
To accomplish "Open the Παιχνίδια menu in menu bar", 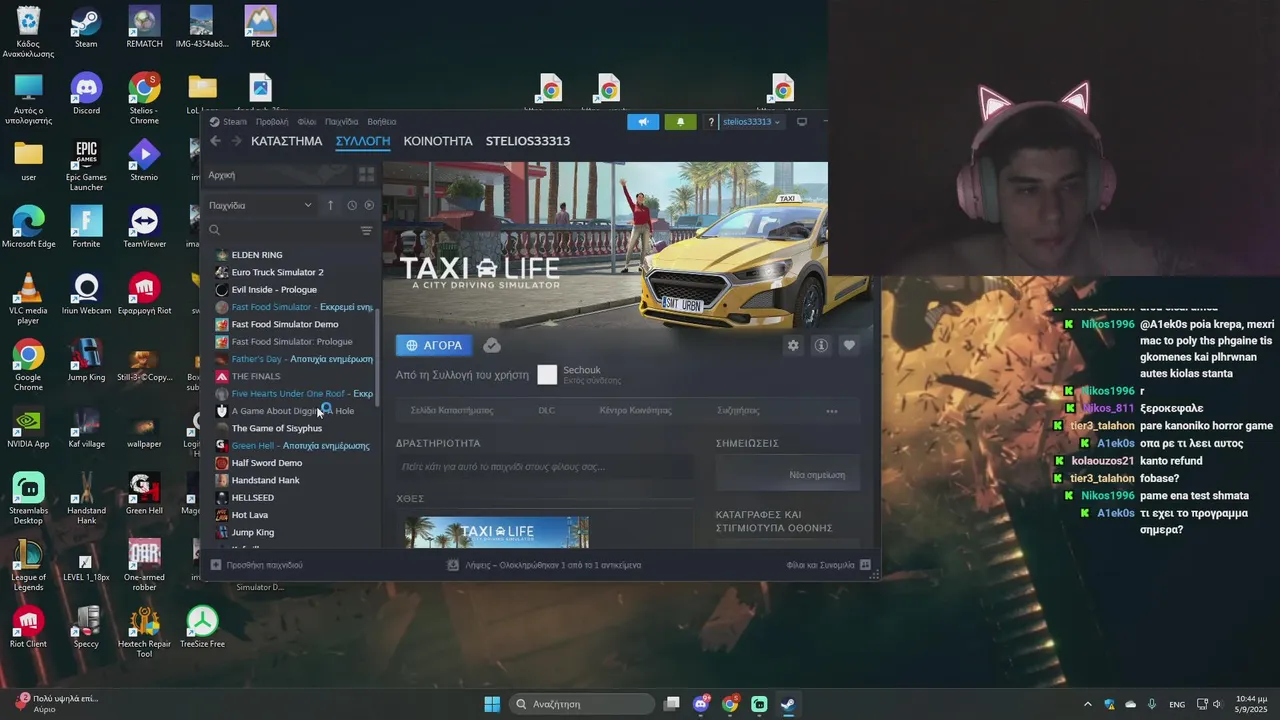I will 341,122.
